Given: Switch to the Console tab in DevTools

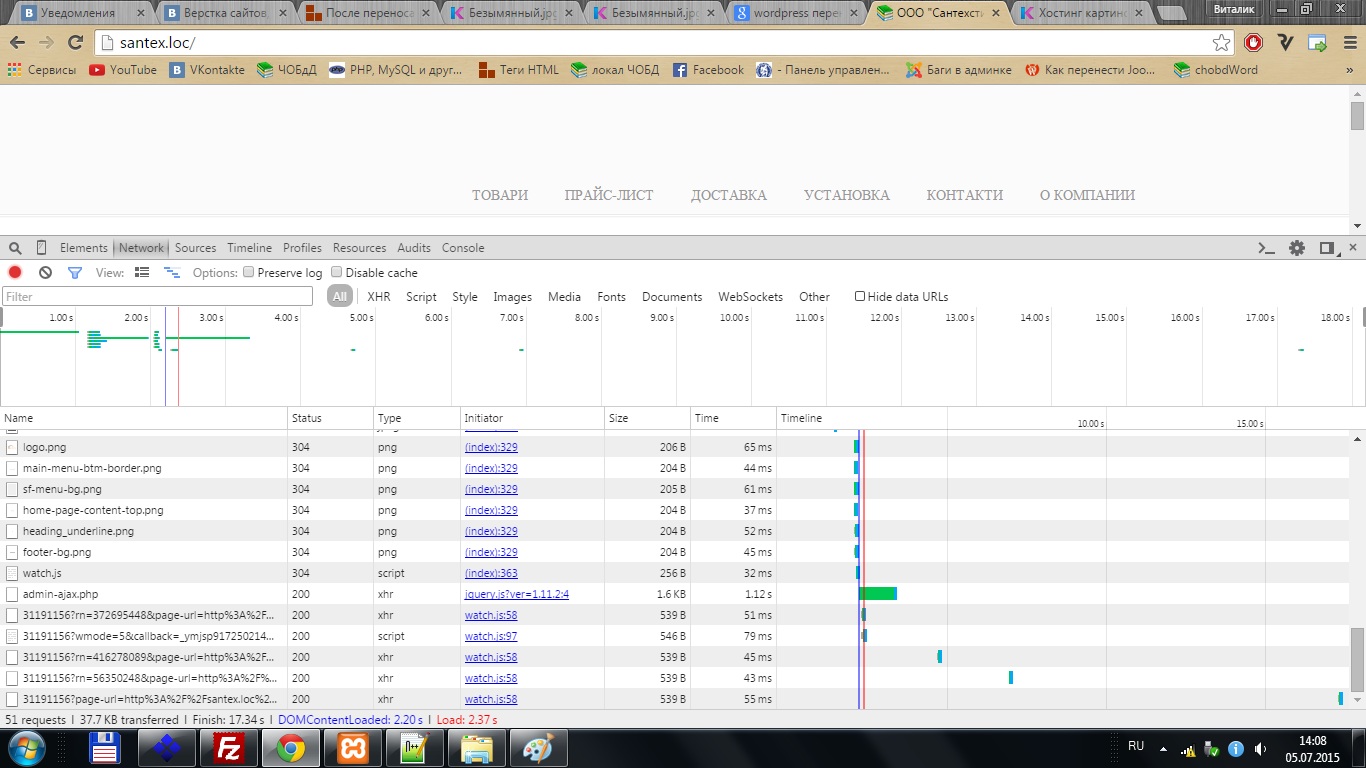Looking at the screenshot, I should (463, 248).
